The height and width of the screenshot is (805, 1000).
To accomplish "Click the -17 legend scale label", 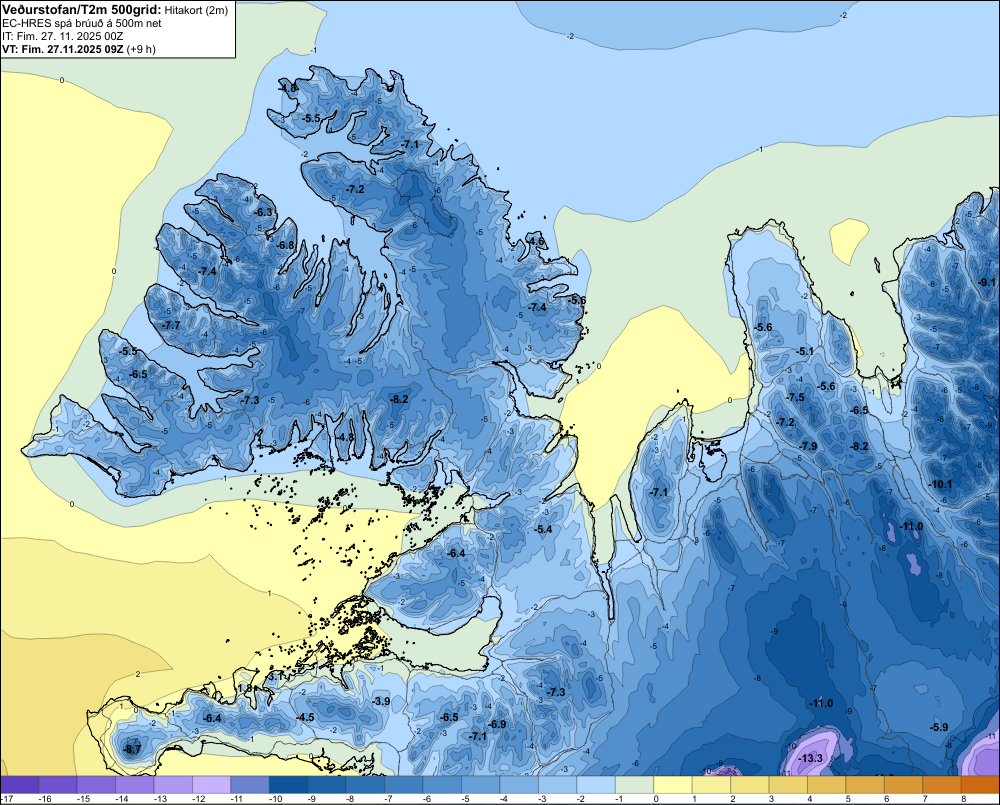I will coord(6,799).
